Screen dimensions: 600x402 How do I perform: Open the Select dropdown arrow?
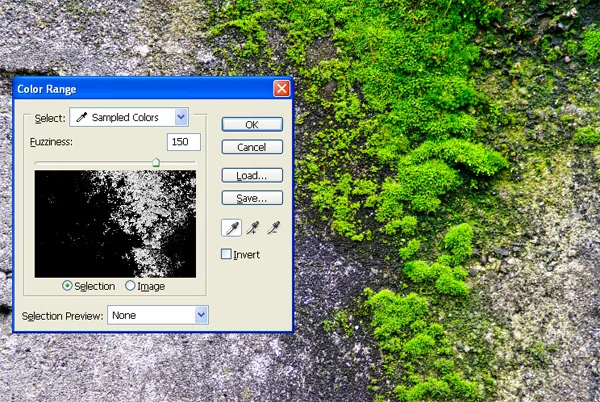[181, 117]
